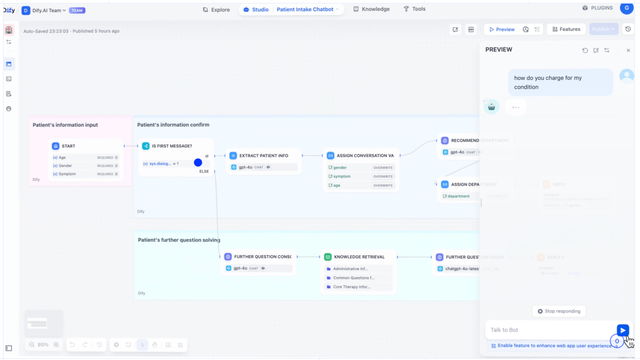Open environment variables icon in the top toolbar
Screen dimensions: 640x360
pyautogui.click(x=471, y=29)
